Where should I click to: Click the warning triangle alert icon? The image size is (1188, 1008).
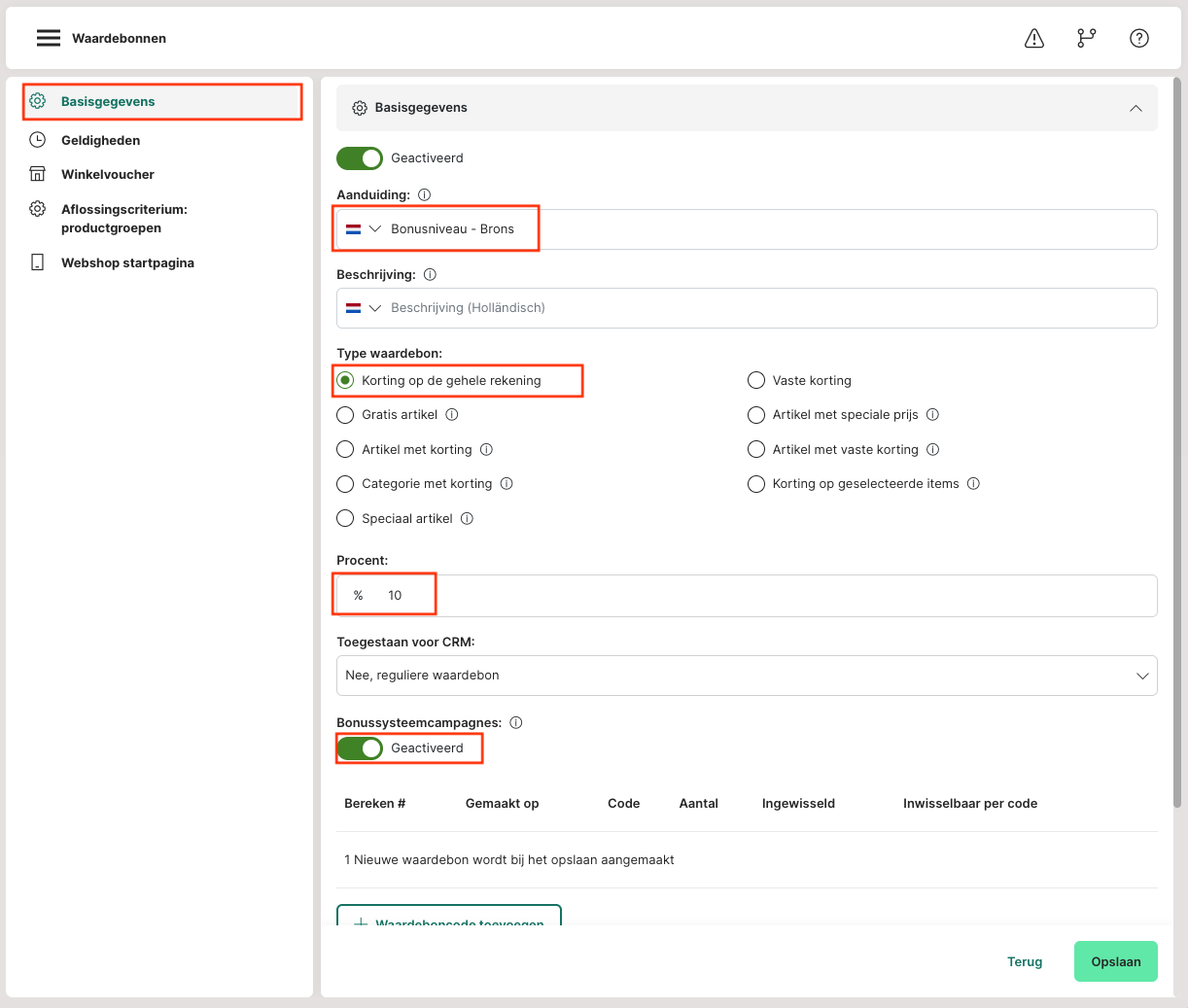point(1034,38)
